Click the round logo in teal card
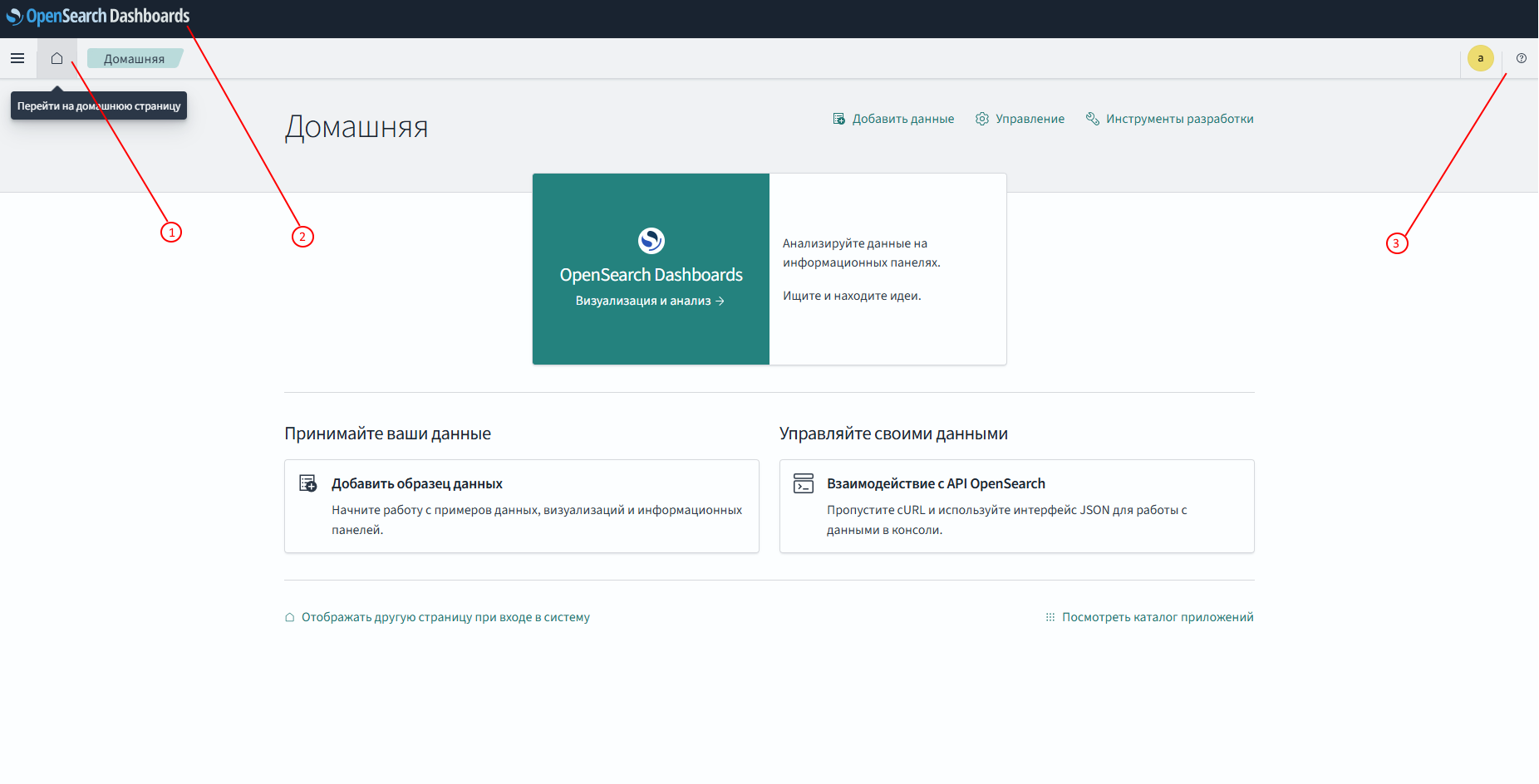1539x784 pixels. [651, 241]
